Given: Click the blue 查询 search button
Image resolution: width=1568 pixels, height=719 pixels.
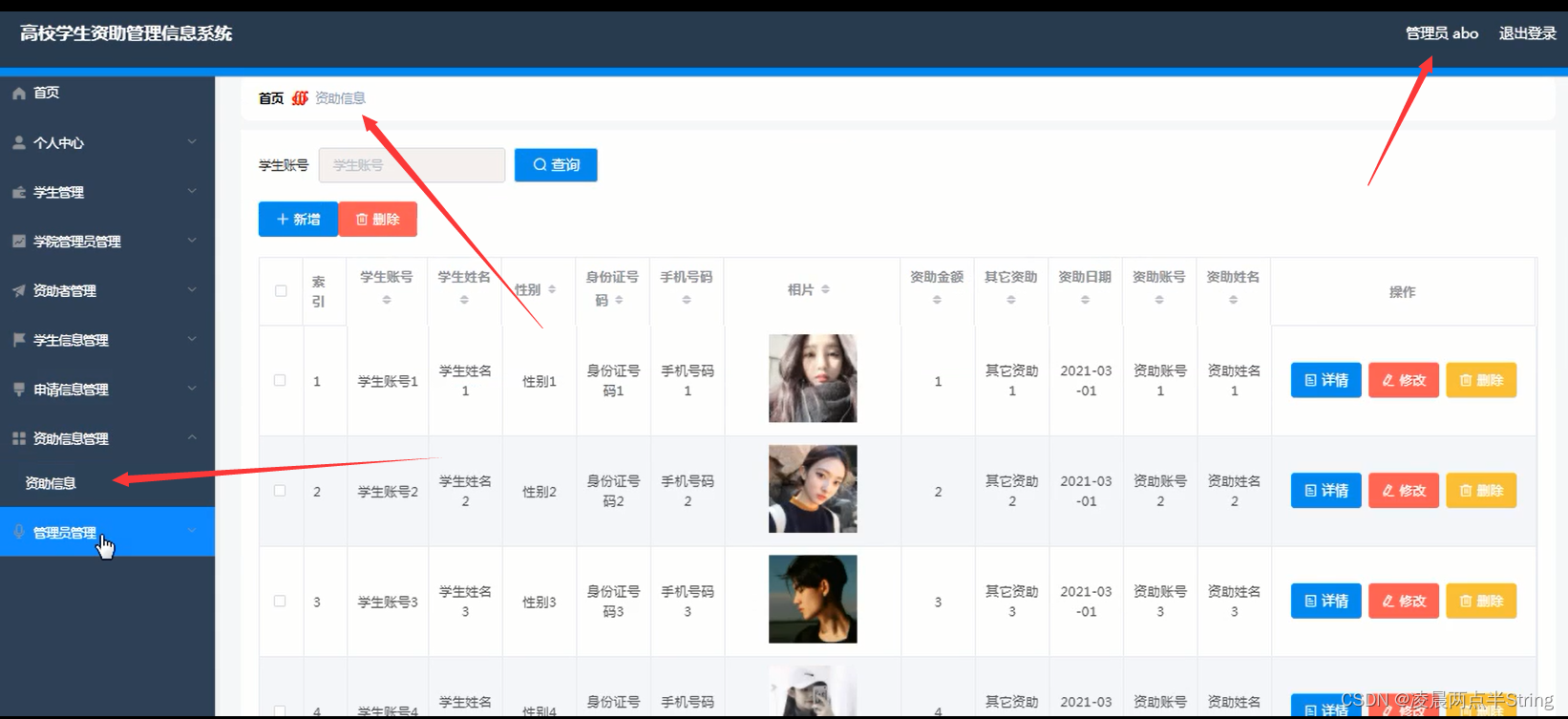Looking at the screenshot, I should click(556, 165).
